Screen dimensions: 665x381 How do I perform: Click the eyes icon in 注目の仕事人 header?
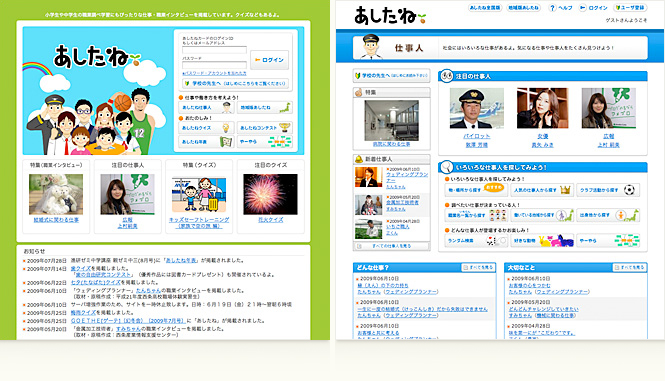tap(446, 76)
